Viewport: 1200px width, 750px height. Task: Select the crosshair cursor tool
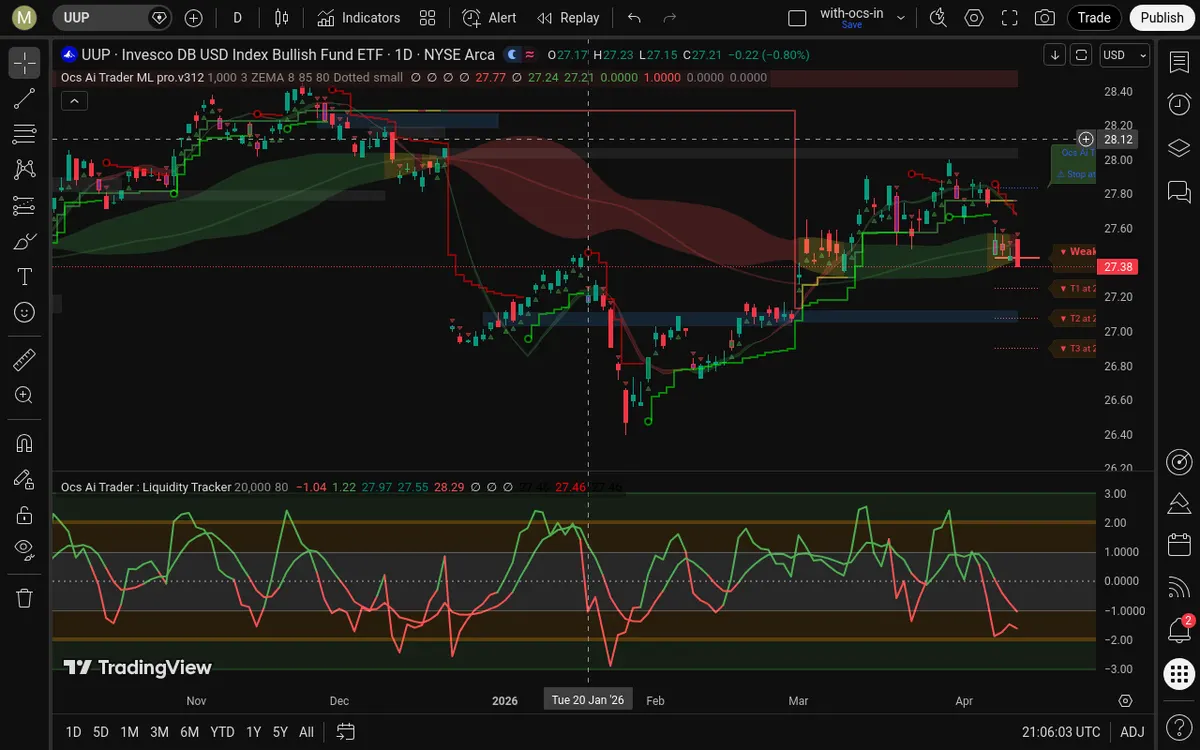[25, 62]
